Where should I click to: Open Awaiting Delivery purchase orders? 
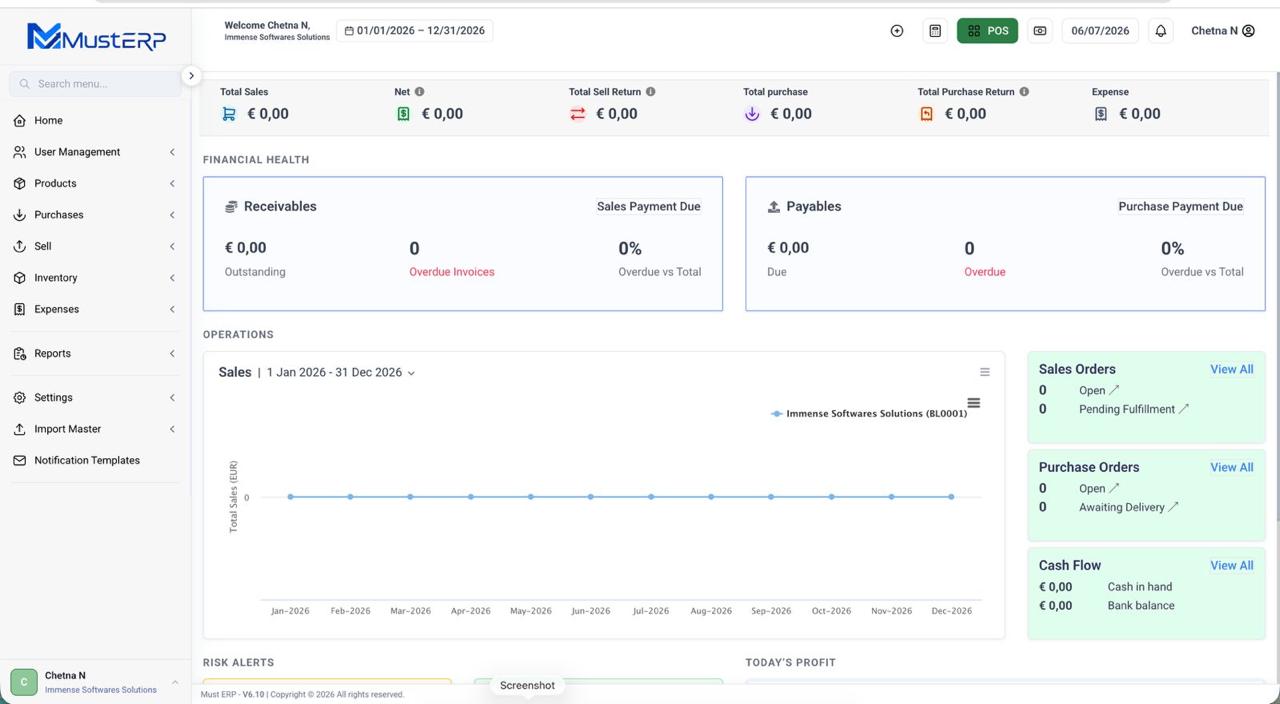[1129, 507]
